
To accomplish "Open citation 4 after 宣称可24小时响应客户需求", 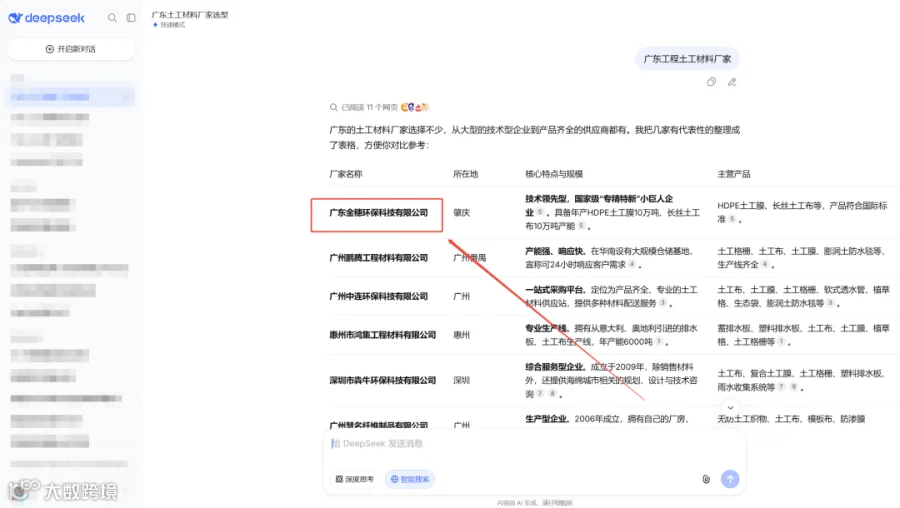I will [632, 264].
